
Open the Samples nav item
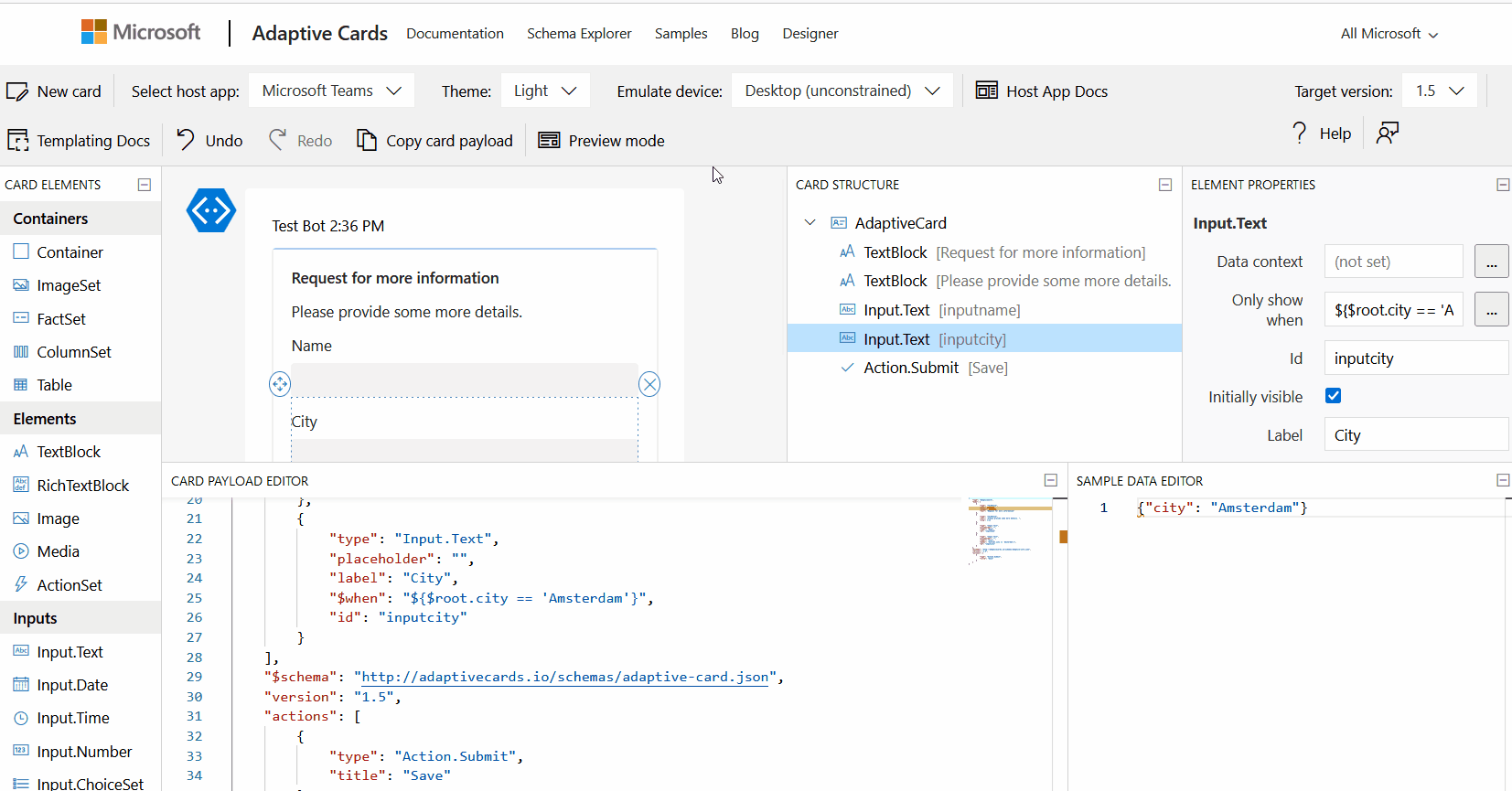[x=681, y=33]
